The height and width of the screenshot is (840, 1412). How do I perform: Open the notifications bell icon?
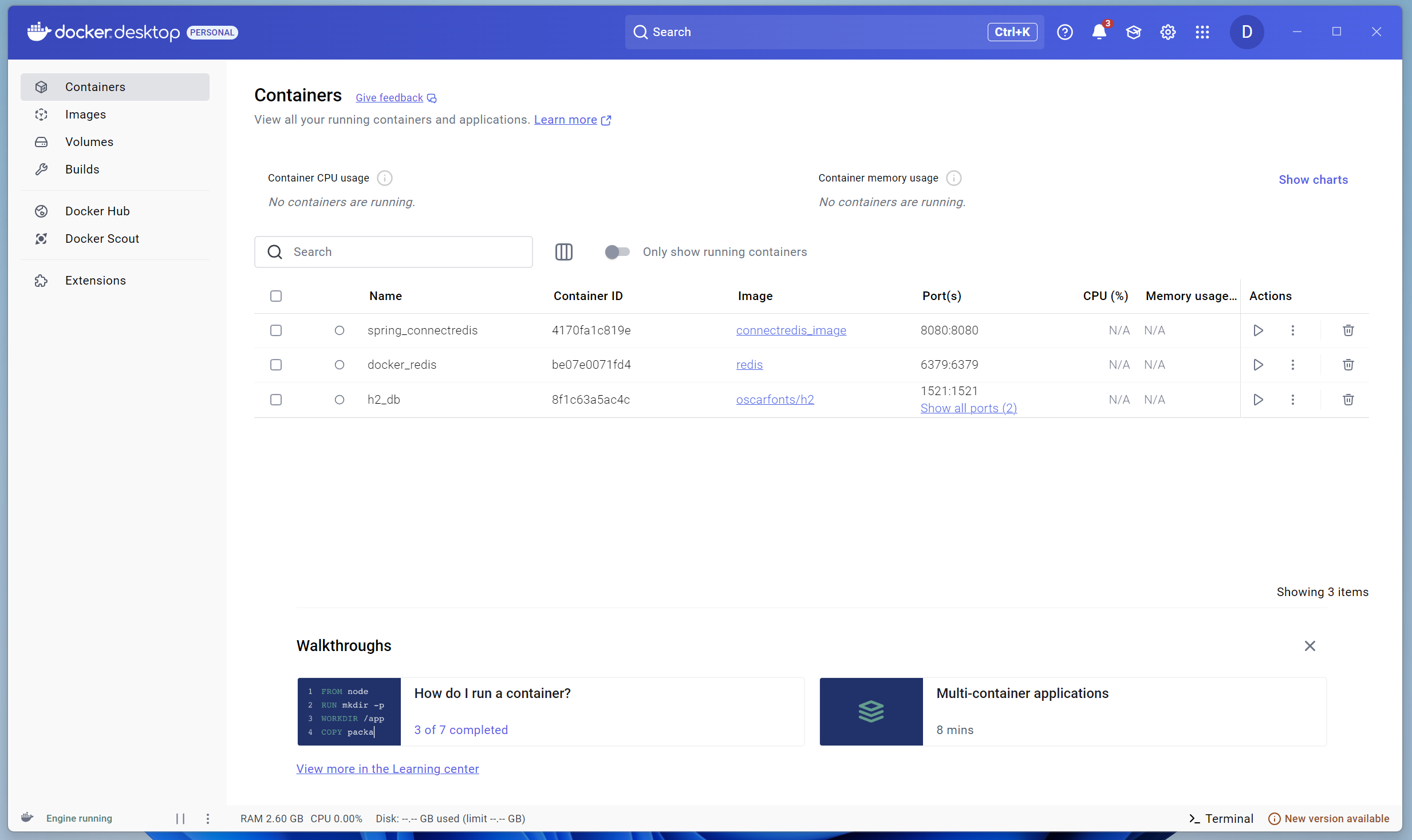1099,32
